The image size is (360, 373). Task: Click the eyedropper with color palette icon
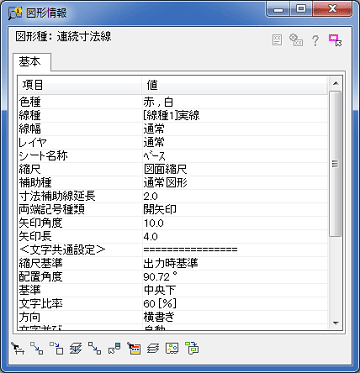134,348
